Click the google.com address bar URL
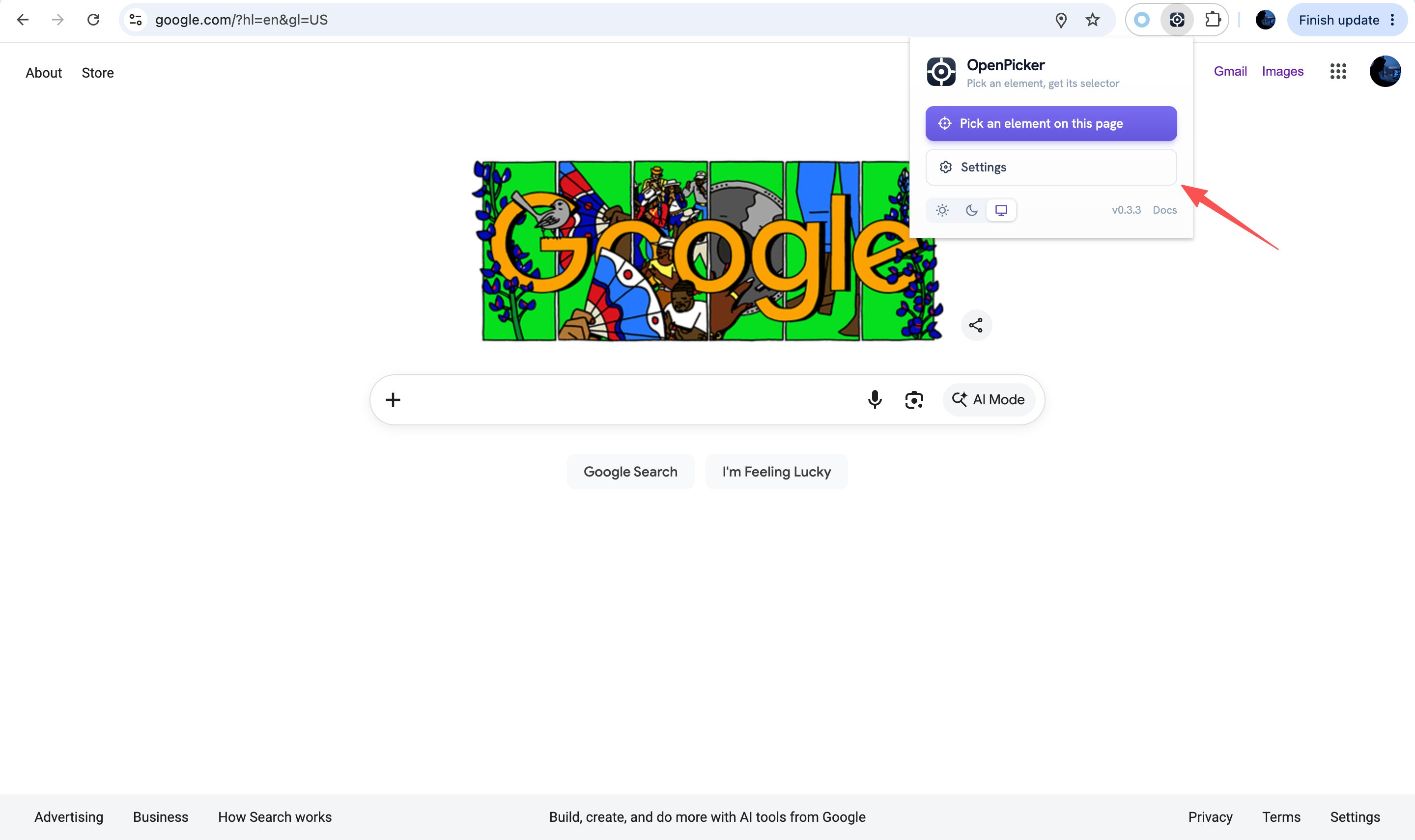This screenshot has width=1415, height=840. 241,20
